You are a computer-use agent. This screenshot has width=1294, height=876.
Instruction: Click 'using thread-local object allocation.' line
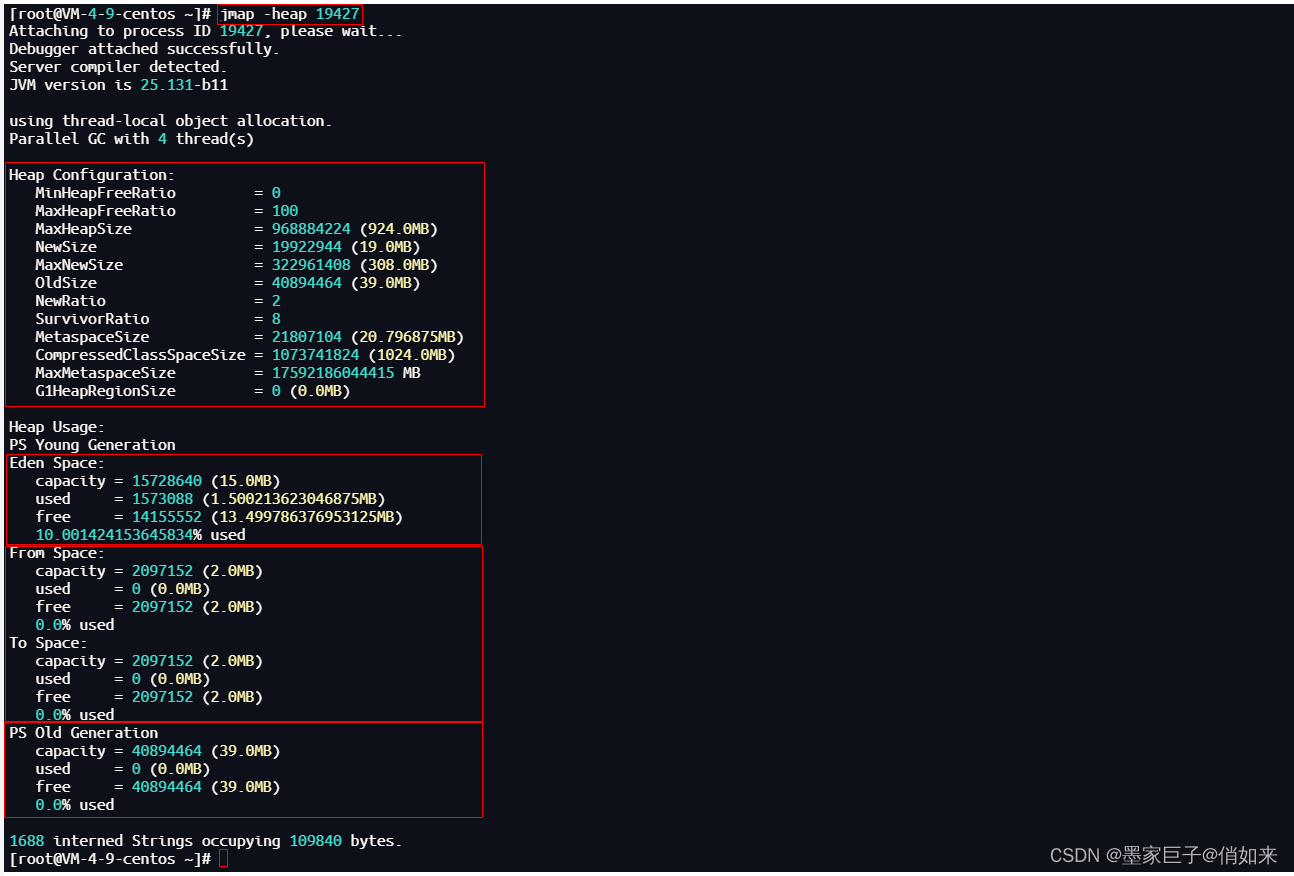[170, 121]
